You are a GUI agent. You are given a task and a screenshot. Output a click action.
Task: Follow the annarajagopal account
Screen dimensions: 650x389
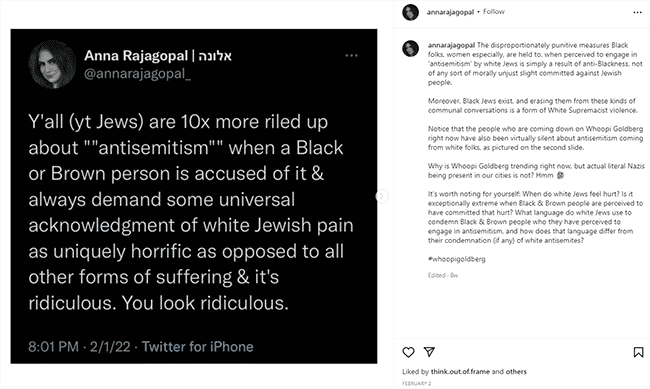click(493, 12)
